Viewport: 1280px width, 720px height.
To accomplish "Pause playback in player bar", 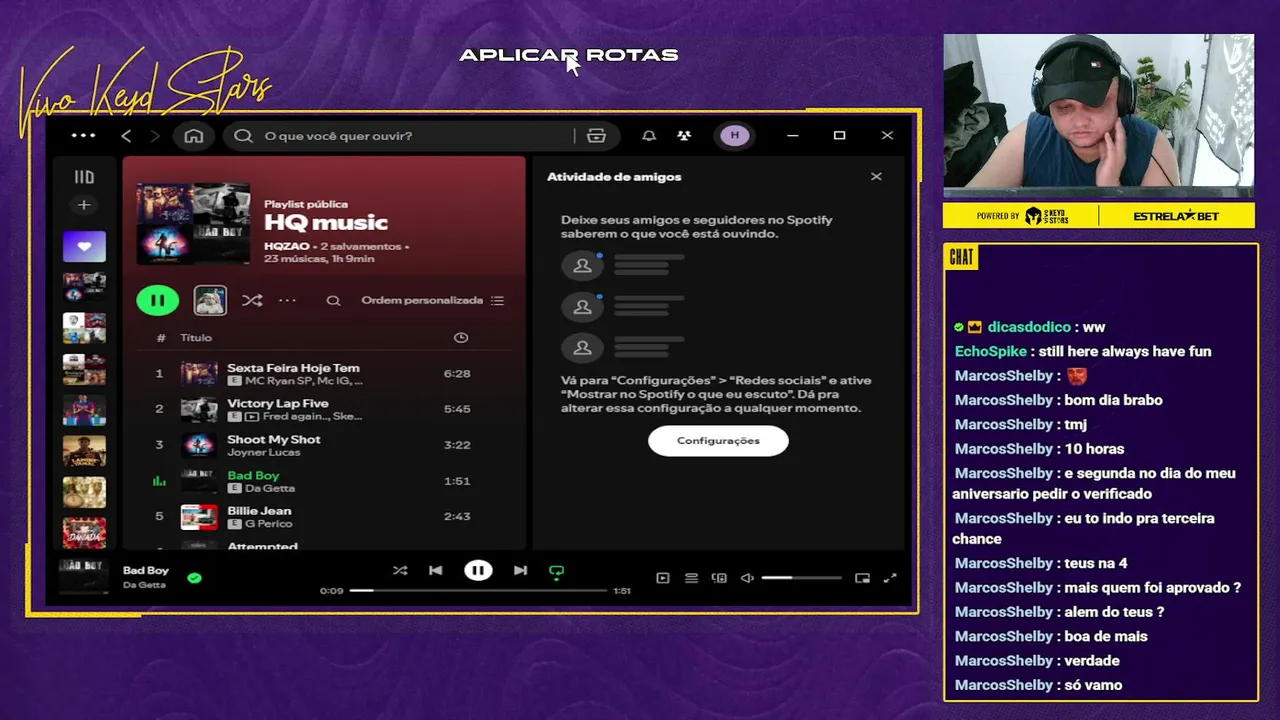I will pos(478,571).
